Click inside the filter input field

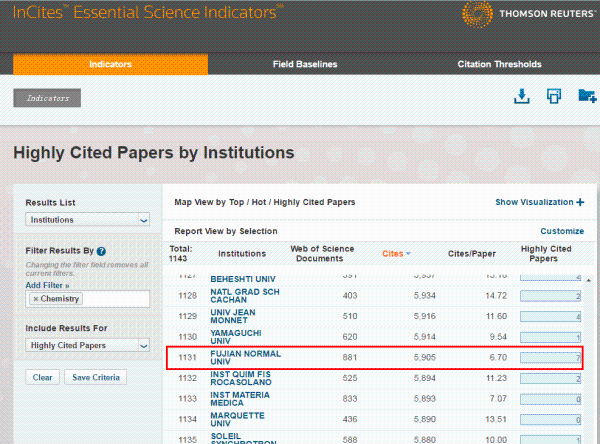[115, 299]
